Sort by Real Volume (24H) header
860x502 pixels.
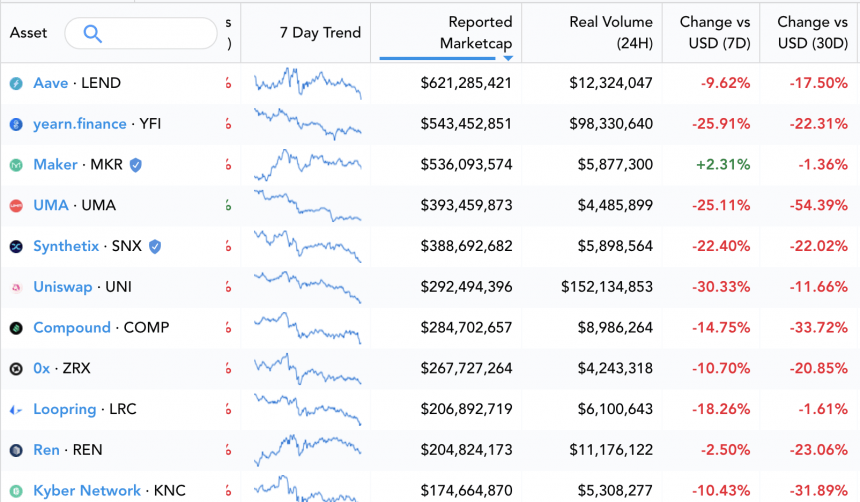[x=592, y=32]
